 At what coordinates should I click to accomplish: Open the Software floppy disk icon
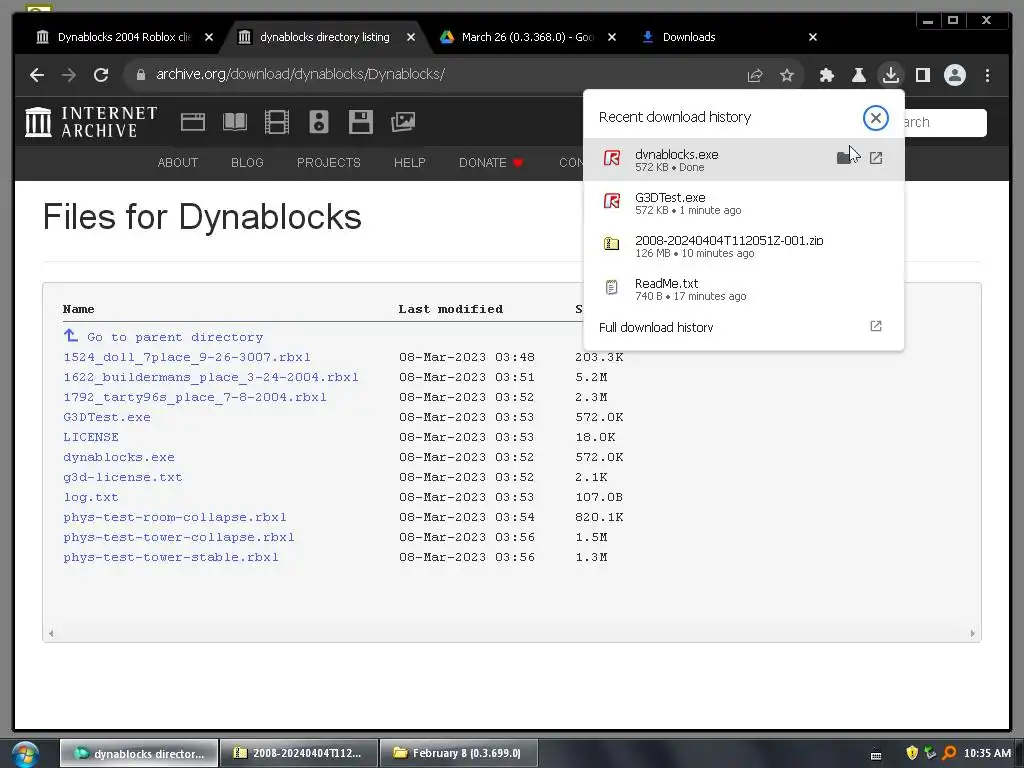[360, 122]
